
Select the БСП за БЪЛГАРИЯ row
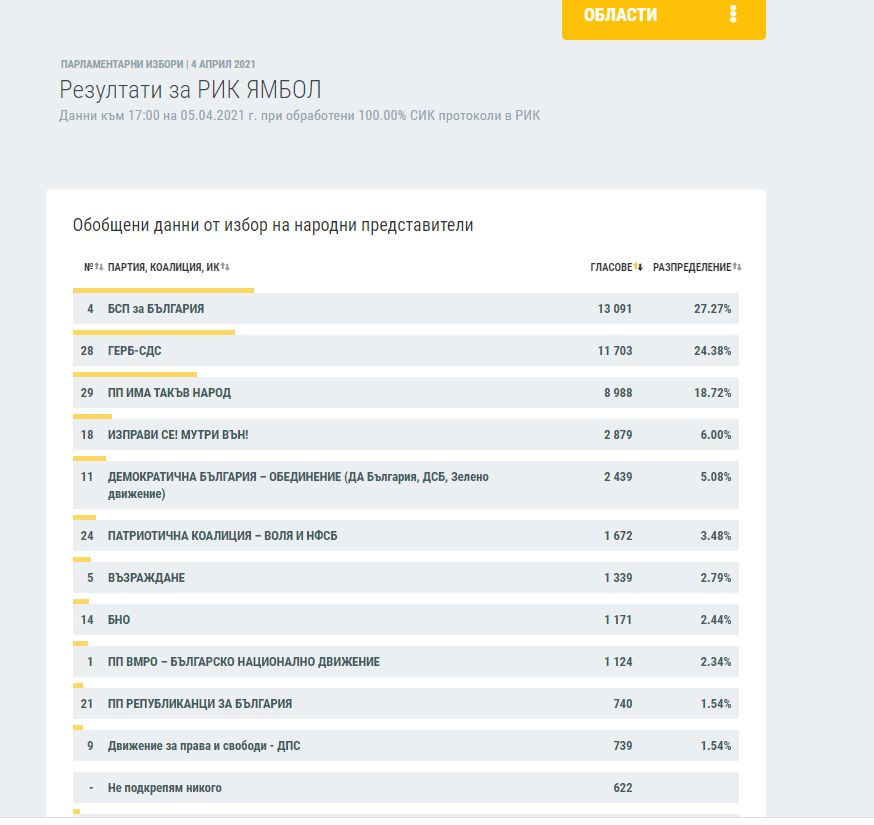406,309
